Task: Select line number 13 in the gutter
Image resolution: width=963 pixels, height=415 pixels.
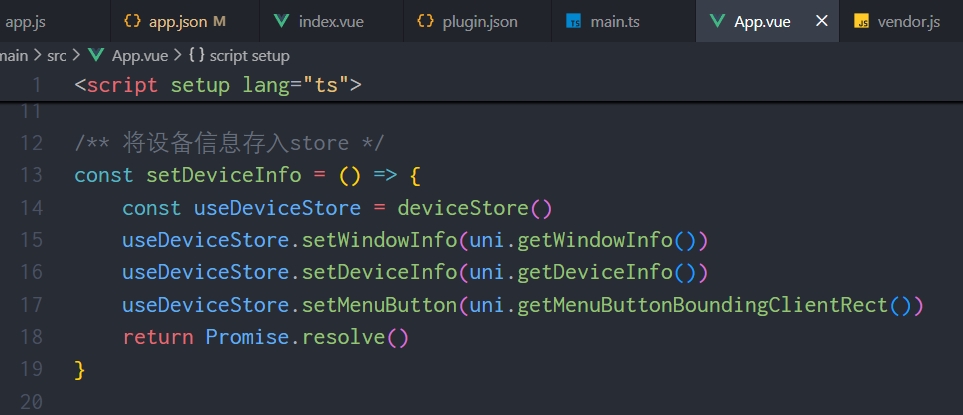Action: coord(31,175)
